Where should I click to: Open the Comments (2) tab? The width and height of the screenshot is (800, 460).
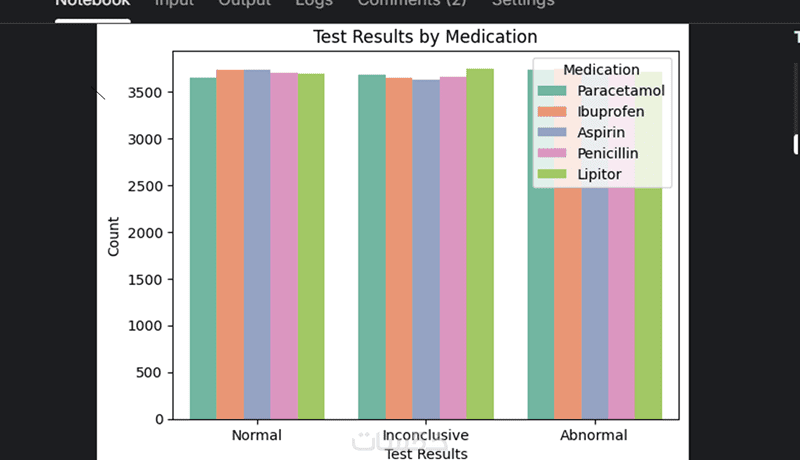click(x=411, y=4)
